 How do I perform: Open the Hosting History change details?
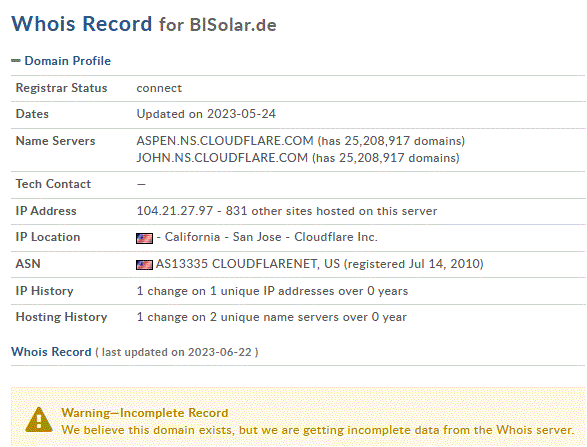click(x=271, y=317)
